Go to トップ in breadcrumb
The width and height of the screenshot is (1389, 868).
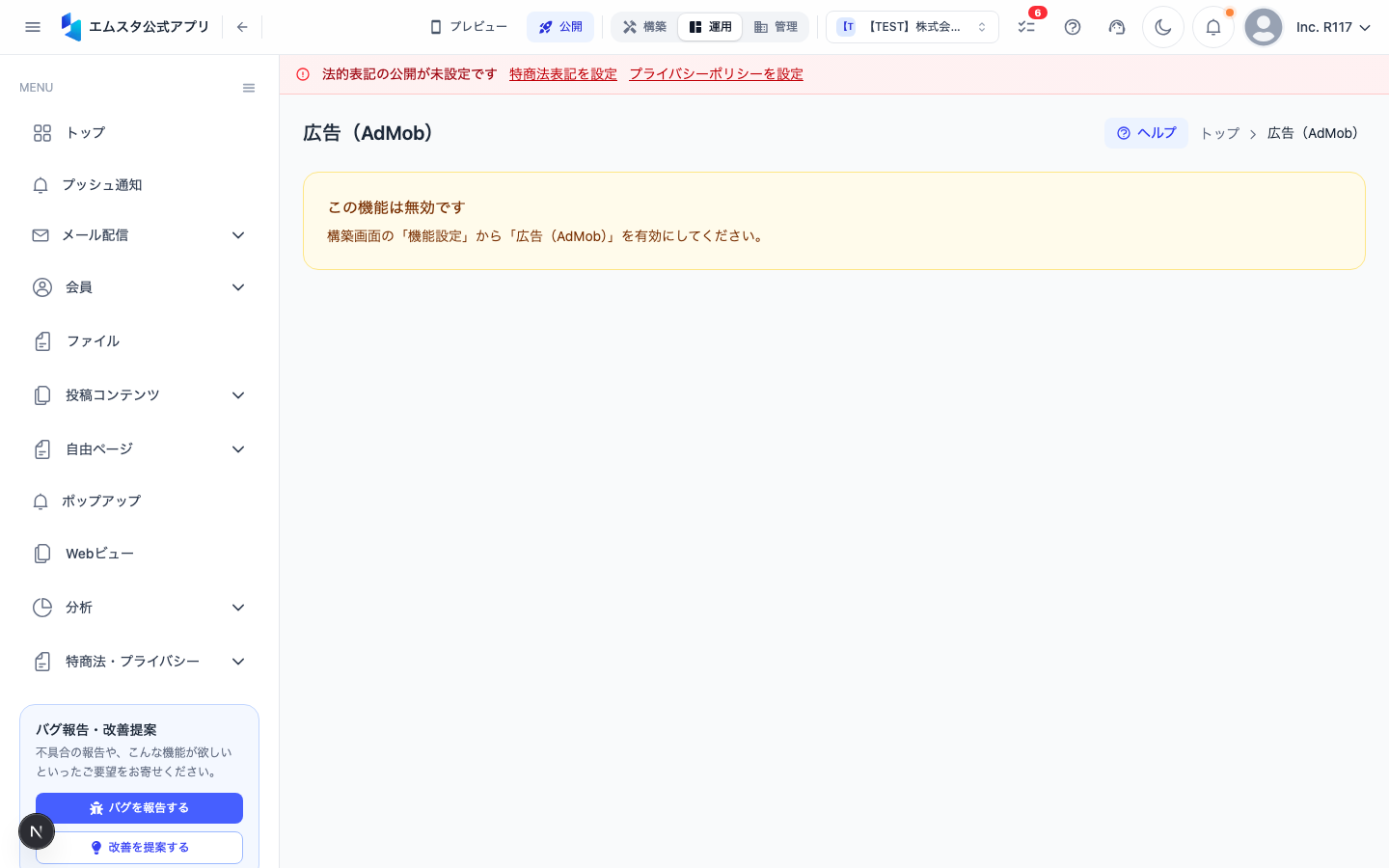[1219, 133]
